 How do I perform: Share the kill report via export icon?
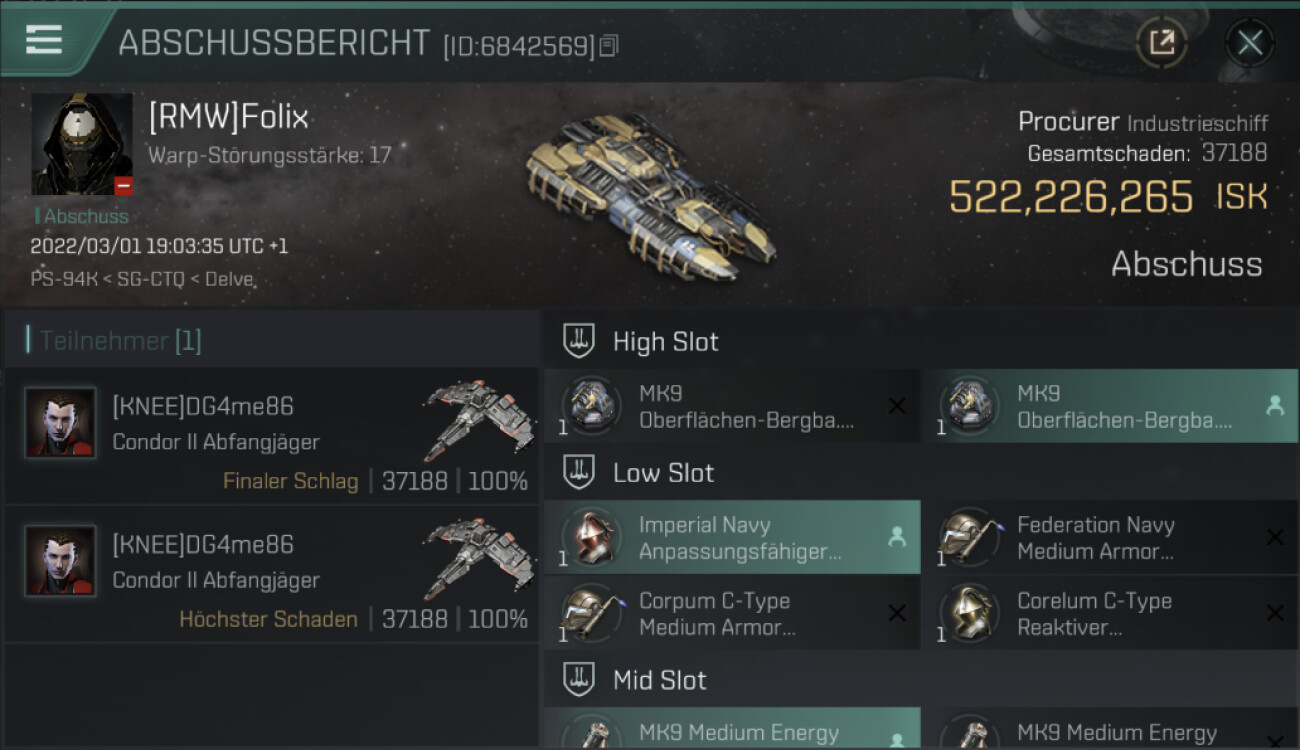(x=1161, y=42)
